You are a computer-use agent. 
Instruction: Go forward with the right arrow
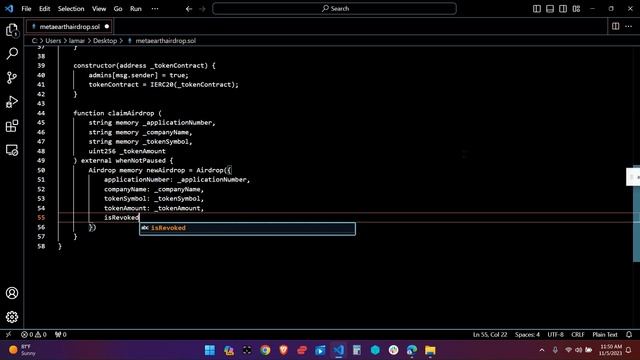pyautogui.click(x=202, y=9)
